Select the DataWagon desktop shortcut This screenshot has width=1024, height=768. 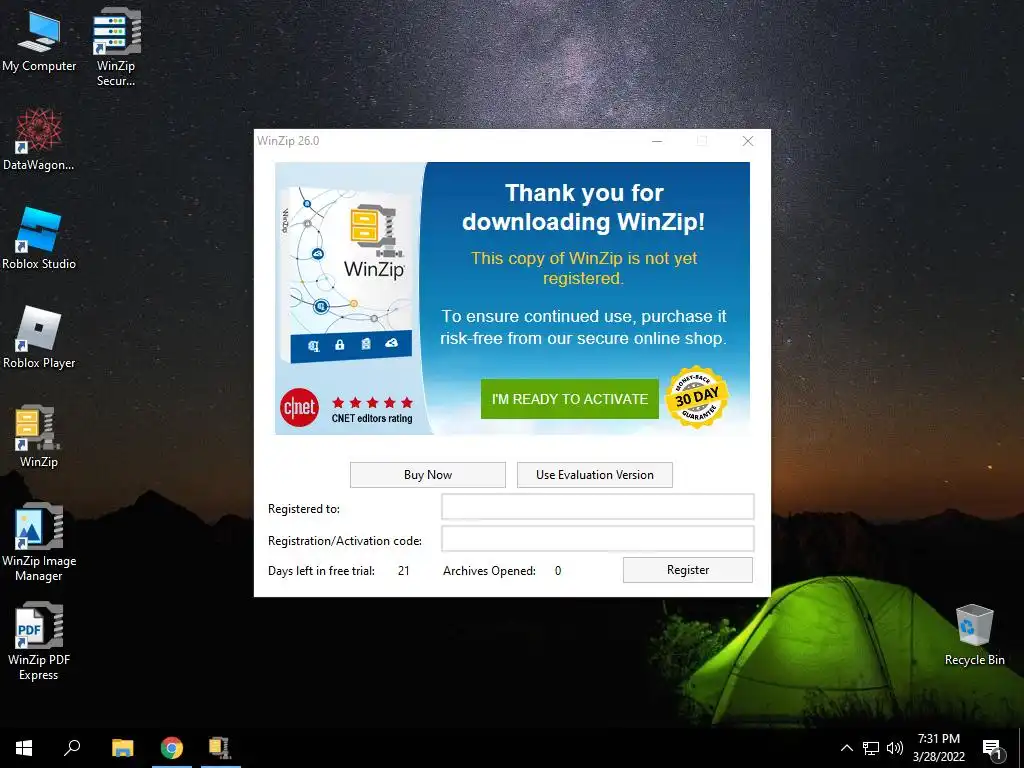click(39, 140)
